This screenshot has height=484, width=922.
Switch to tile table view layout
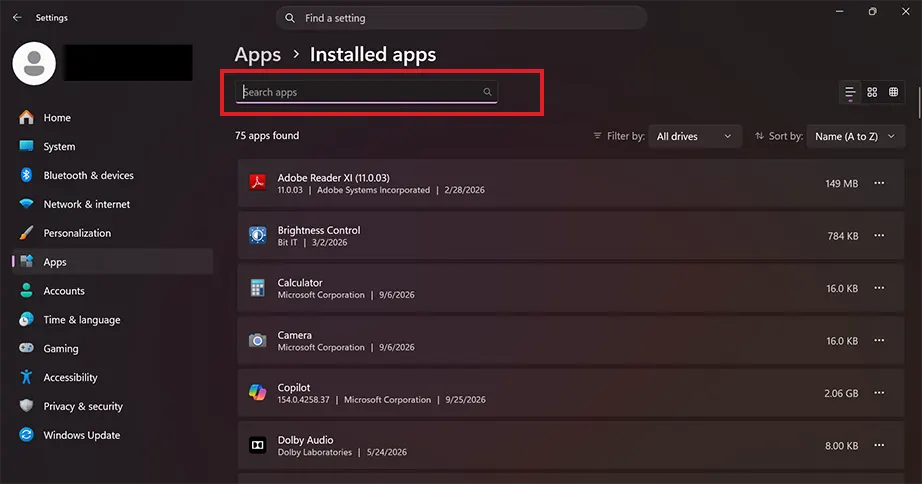pos(894,92)
